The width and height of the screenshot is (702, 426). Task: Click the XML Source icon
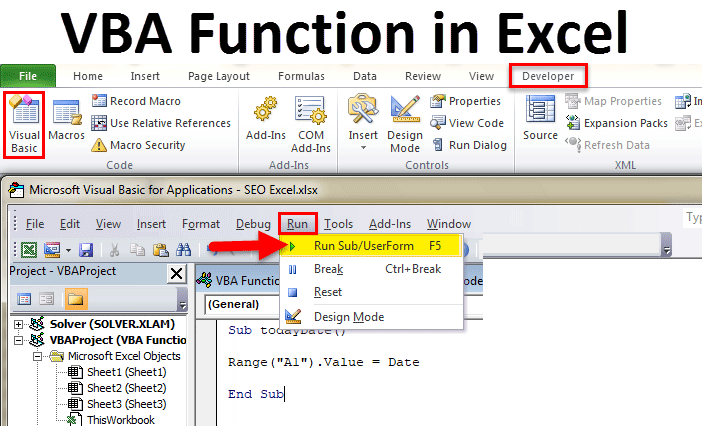point(540,120)
